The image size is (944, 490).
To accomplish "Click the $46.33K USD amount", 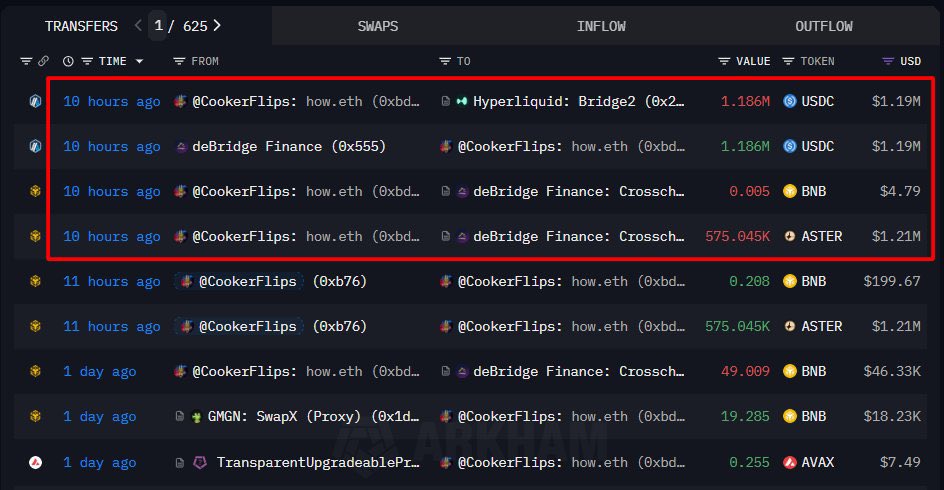I will tap(892, 371).
